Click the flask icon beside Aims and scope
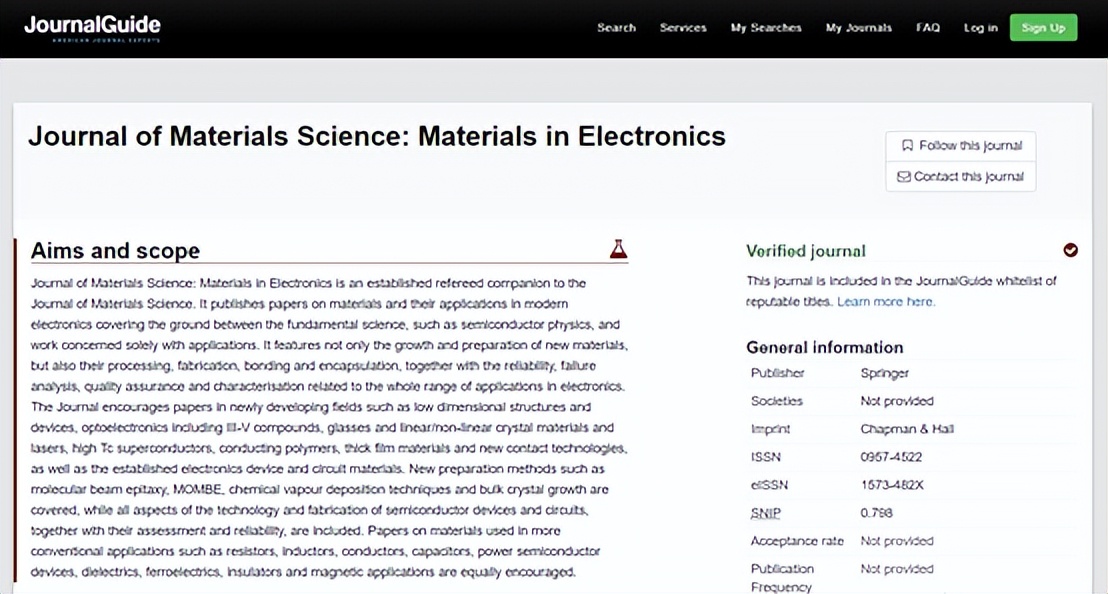 click(618, 249)
